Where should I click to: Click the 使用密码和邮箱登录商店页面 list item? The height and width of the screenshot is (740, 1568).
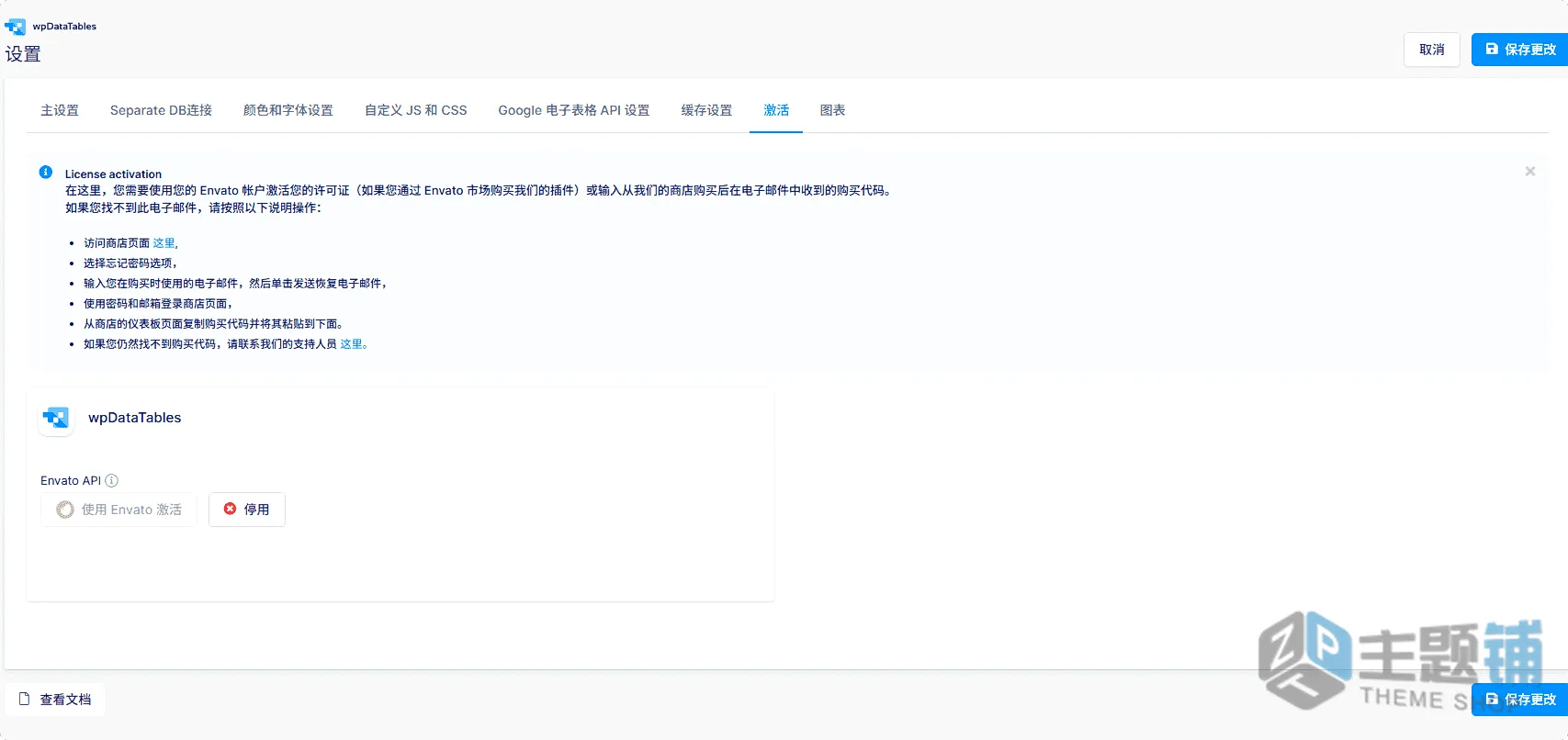158,304
